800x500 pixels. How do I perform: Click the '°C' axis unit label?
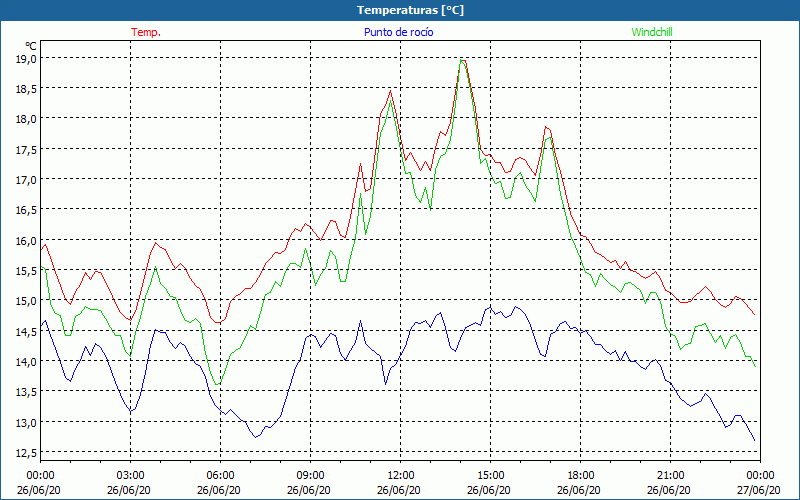tap(31, 46)
